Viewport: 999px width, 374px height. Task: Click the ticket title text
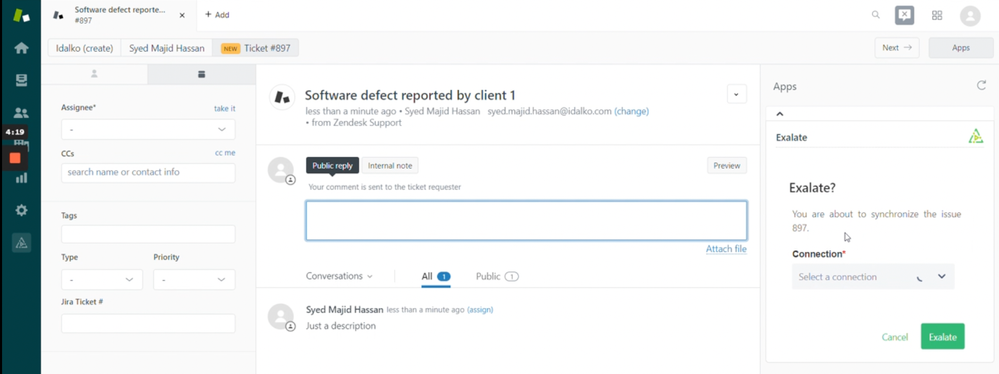(410, 96)
